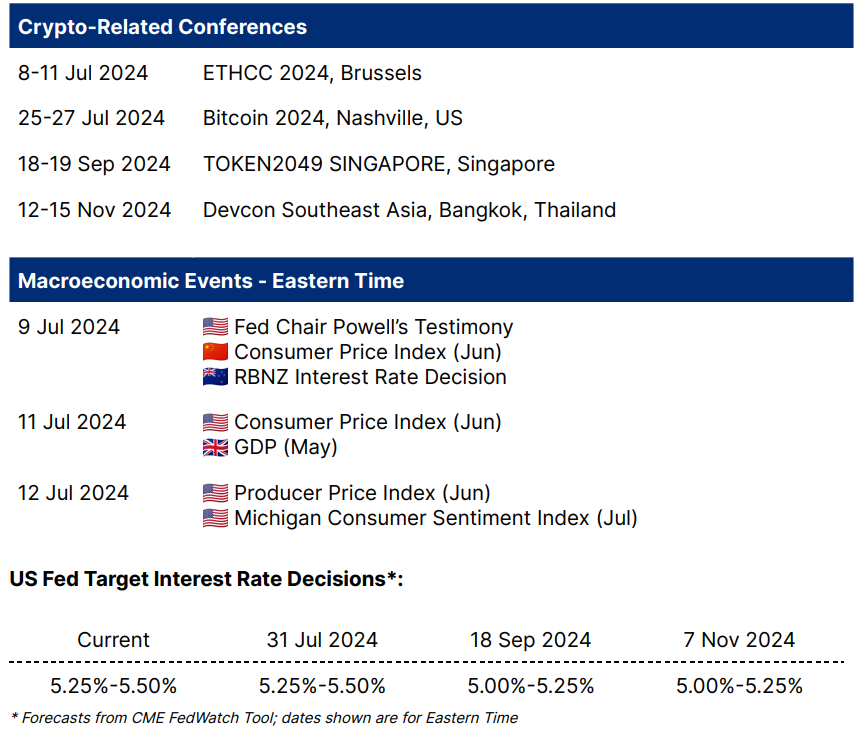859x734 pixels.
Task: Click the 5.00%-5.25% rate under 18 Sep 2024
Action: coord(530,686)
